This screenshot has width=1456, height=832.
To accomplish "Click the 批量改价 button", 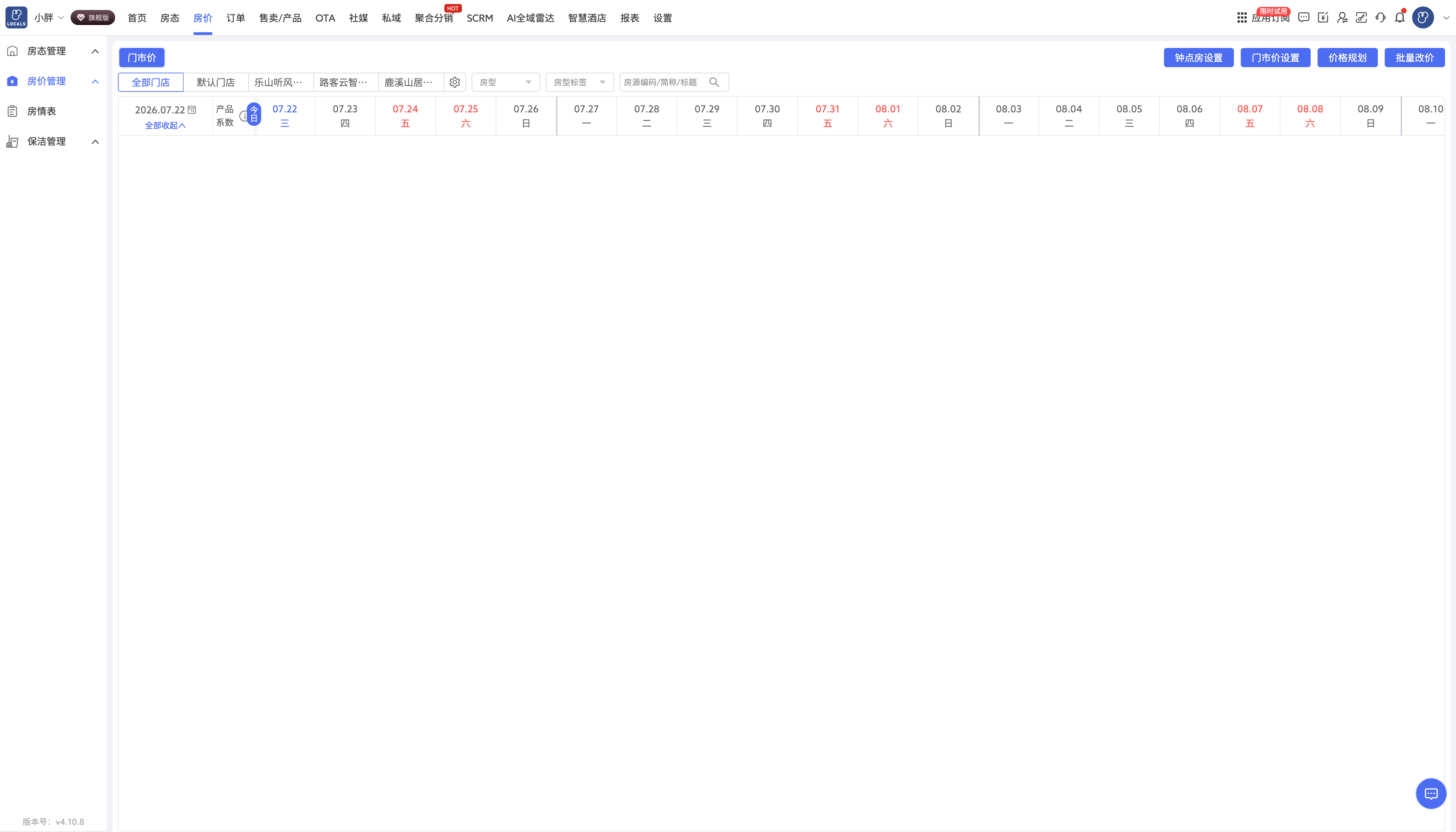I will 1414,58.
